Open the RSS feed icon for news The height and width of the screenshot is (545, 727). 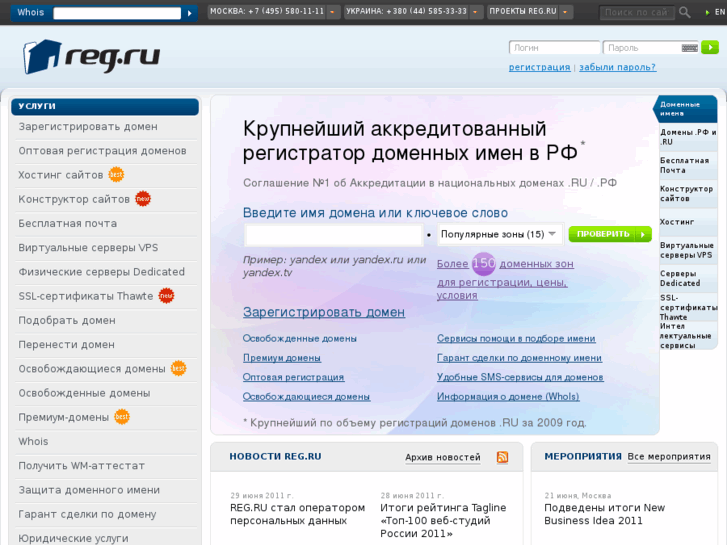pyautogui.click(x=502, y=457)
